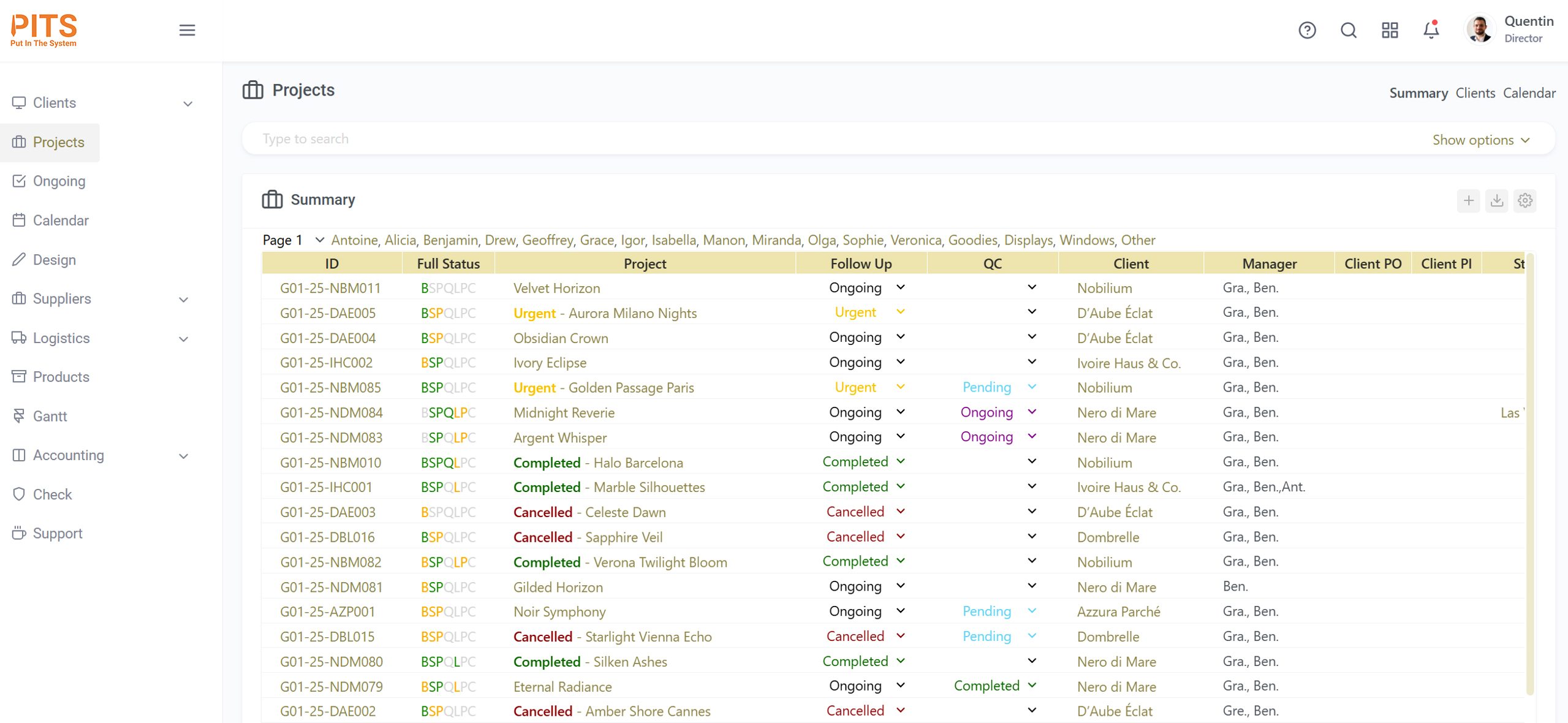Click the download icon in Summary panel
Viewport: 1568px width, 723px height.
coord(1496,200)
